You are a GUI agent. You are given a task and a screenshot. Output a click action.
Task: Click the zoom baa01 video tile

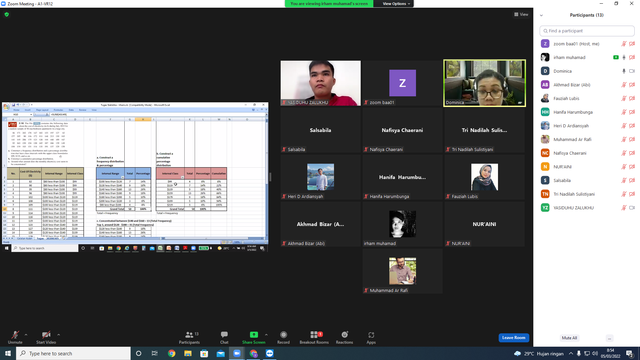click(402, 83)
